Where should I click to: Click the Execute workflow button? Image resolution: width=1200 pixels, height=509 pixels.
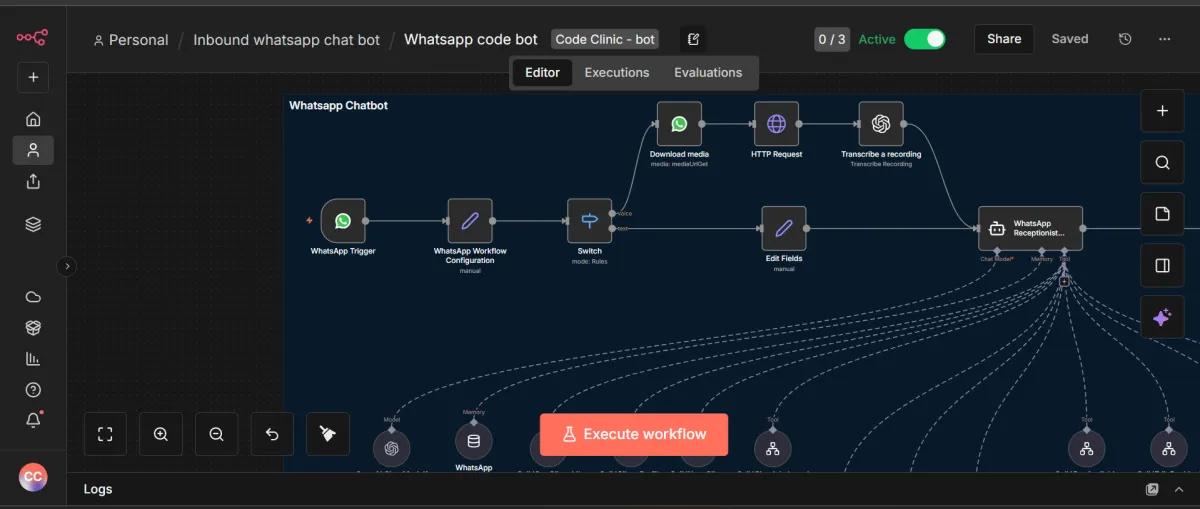(x=634, y=434)
